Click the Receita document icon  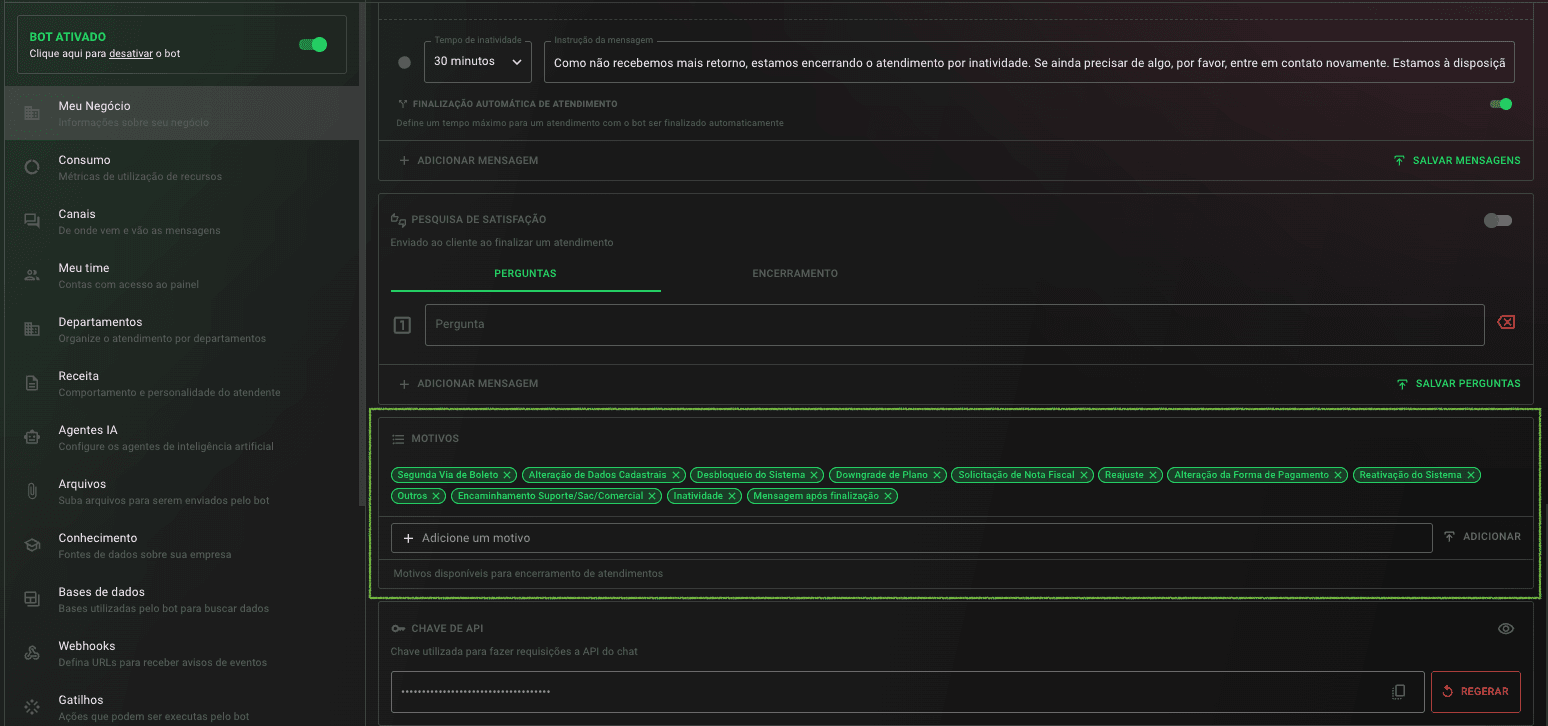pyautogui.click(x=32, y=383)
